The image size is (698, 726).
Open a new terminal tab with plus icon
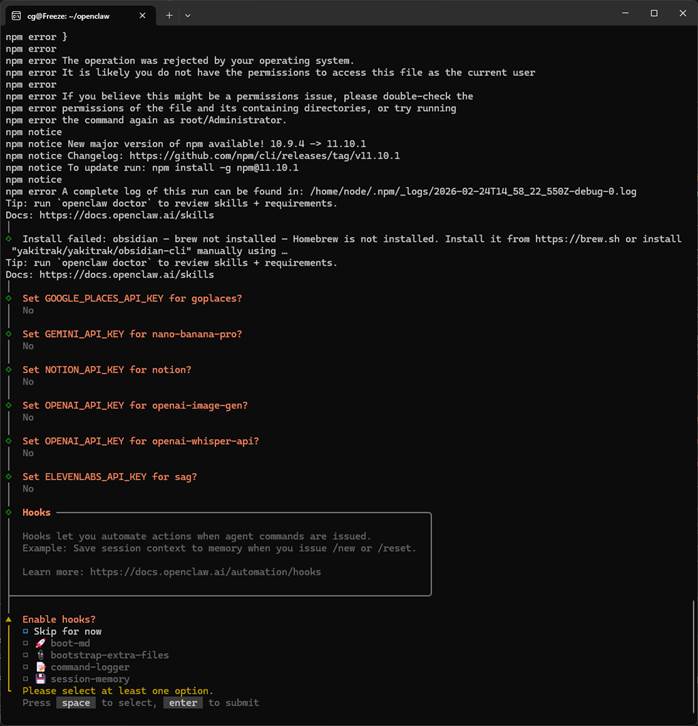click(169, 14)
